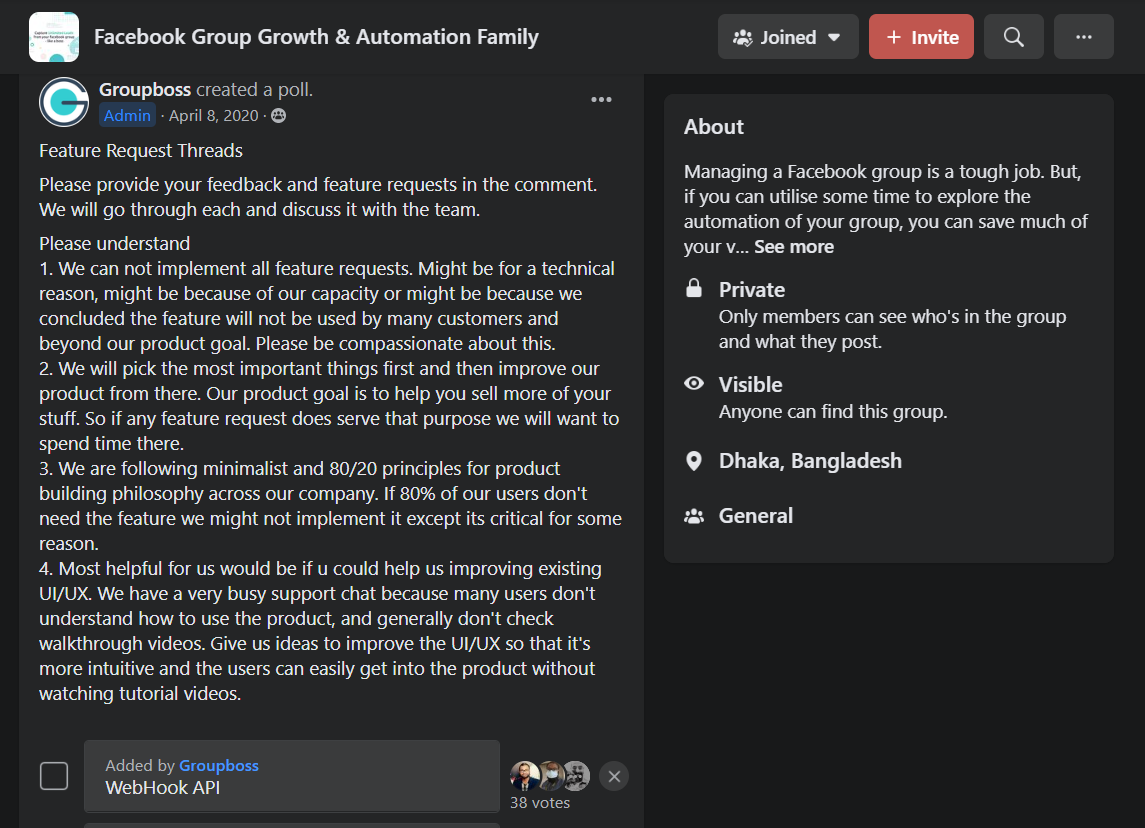
Task: Click the Facebook Group Growth & Automation Family title
Action: (x=316, y=37)
